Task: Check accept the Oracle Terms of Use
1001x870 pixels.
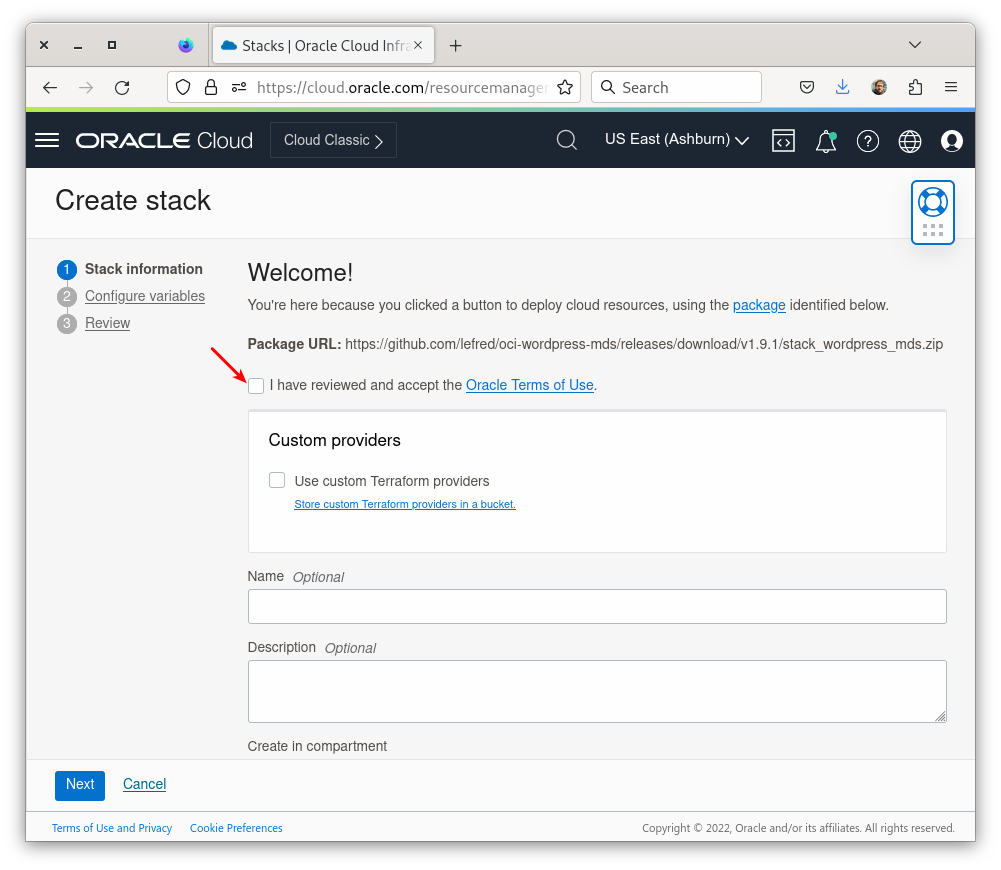Action: (256, 385)
